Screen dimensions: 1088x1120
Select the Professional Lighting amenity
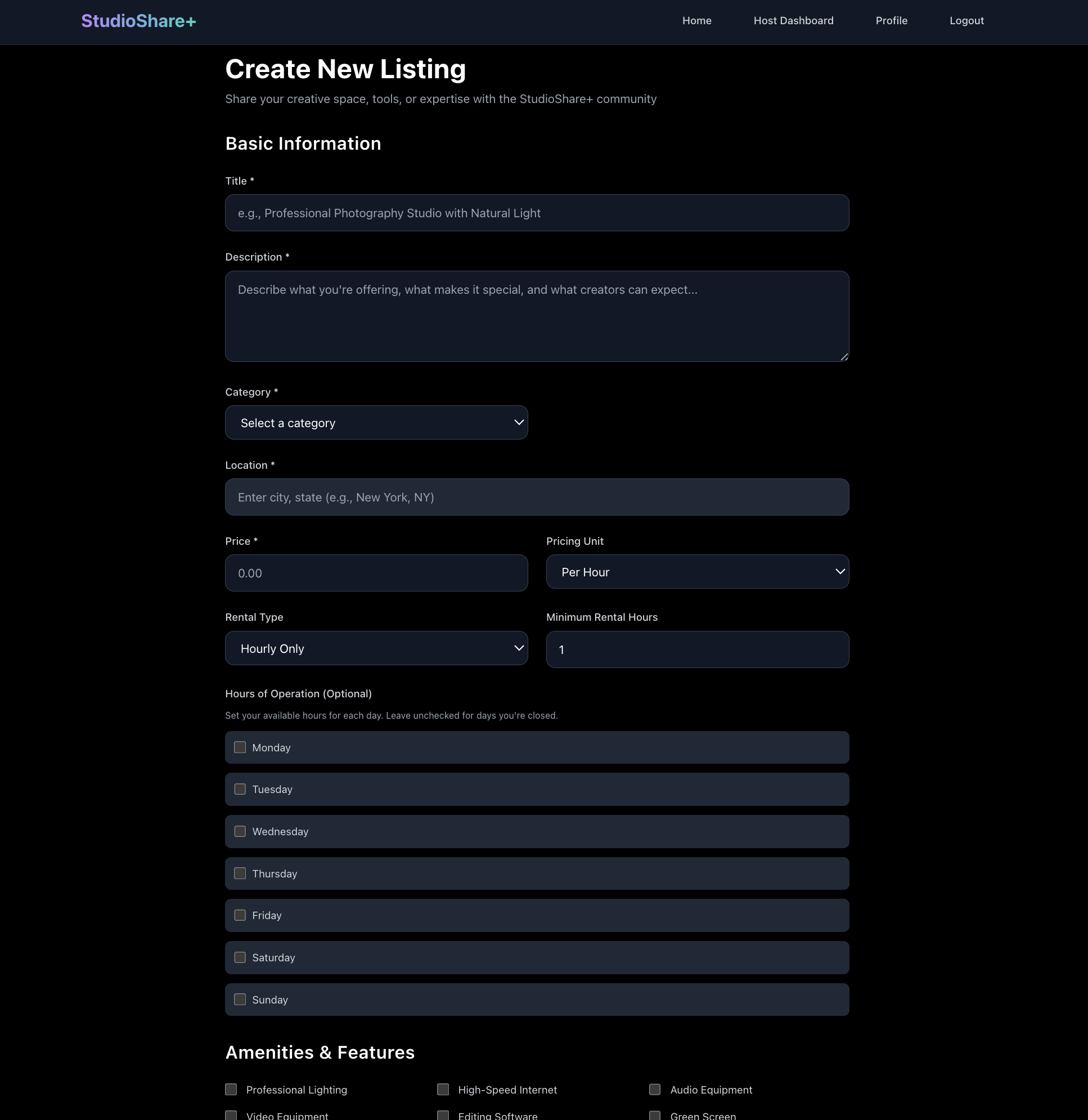[x=231, y=1089]
